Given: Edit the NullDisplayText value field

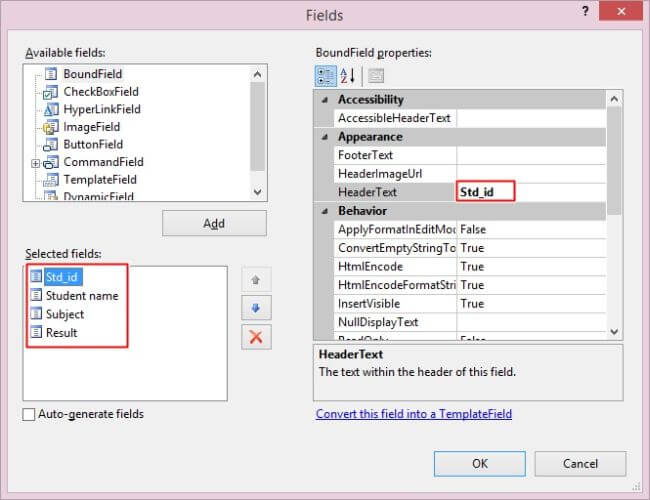Looking at the screenshot, I should click(x=531, y=322).
